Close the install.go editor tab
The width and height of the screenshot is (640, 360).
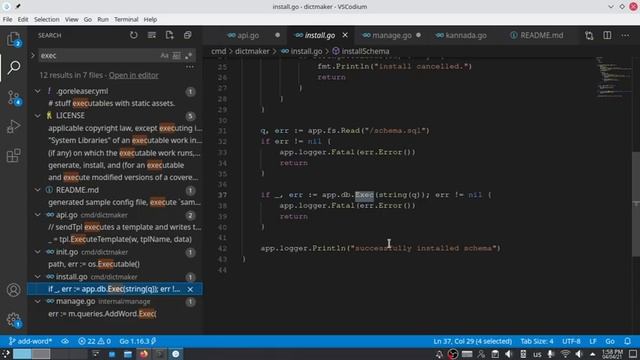tap(345, 35)
